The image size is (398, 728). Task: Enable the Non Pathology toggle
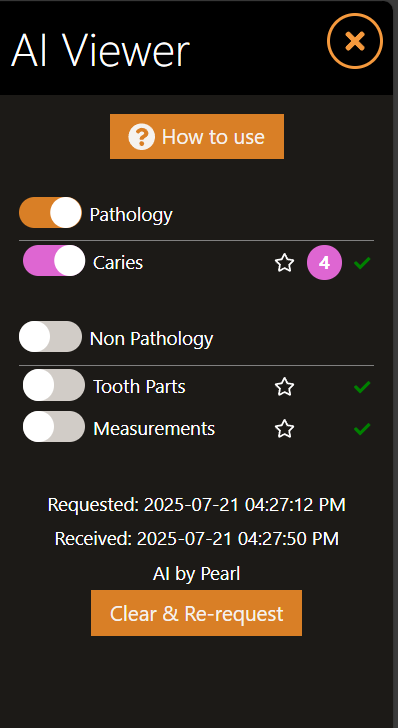(50, 337)
